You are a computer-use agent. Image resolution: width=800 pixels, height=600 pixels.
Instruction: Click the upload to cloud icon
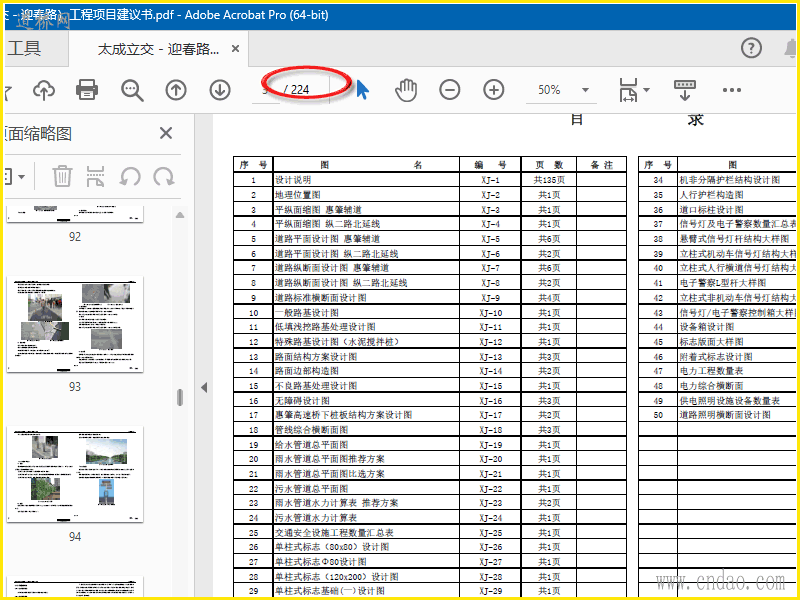[x=44, y=90]
